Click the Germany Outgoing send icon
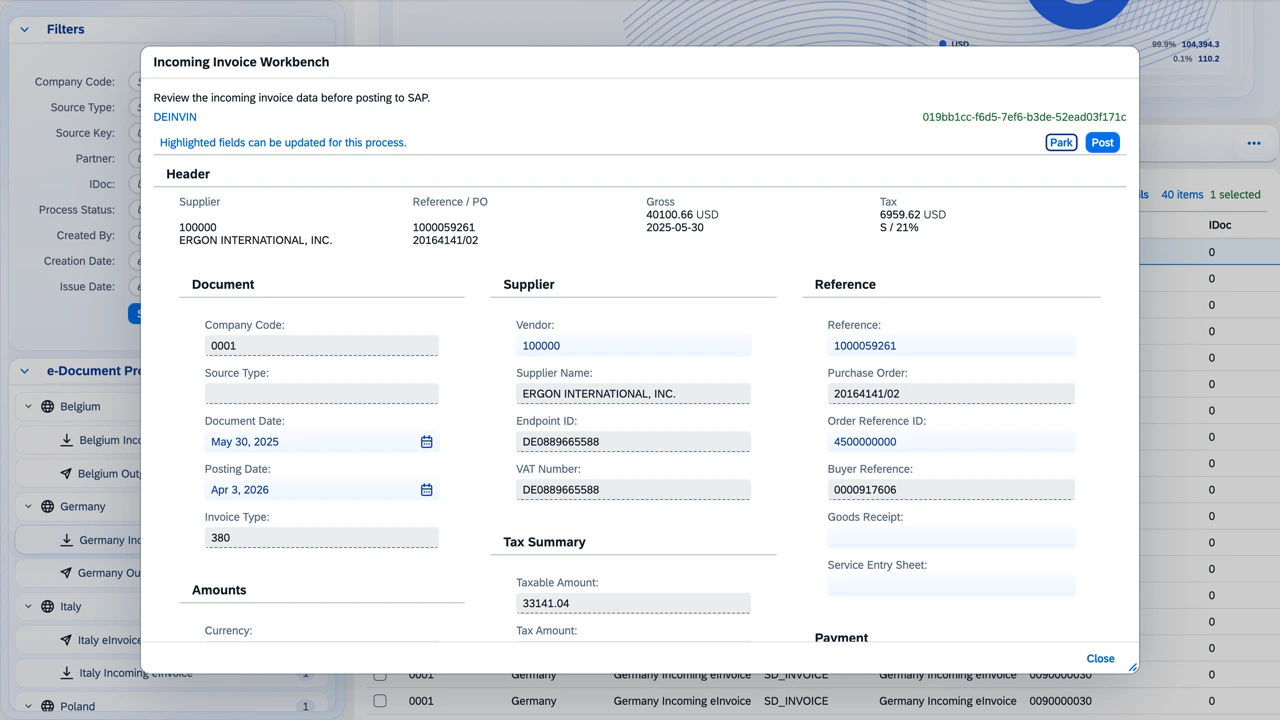Screen dimensions: 1280x720 66,573
